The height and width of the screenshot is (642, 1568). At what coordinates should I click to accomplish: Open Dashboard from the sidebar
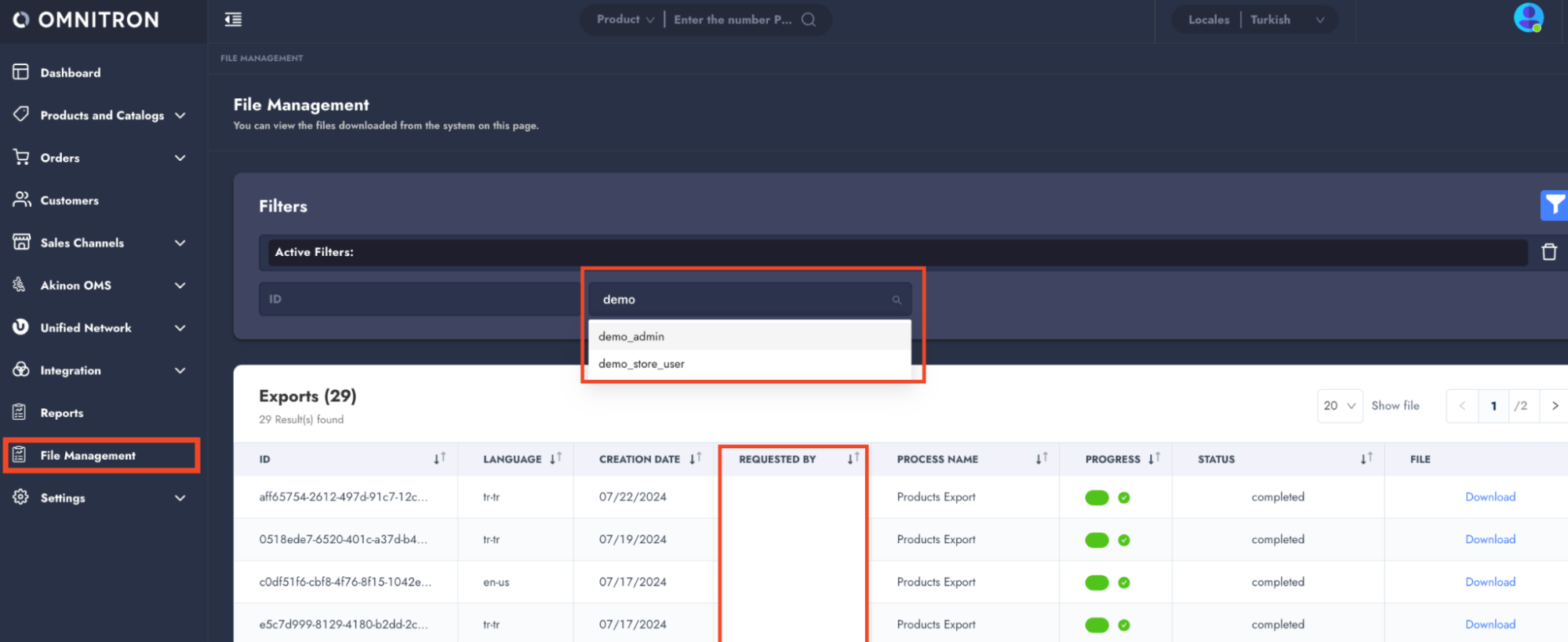click(x=71, y=73)
